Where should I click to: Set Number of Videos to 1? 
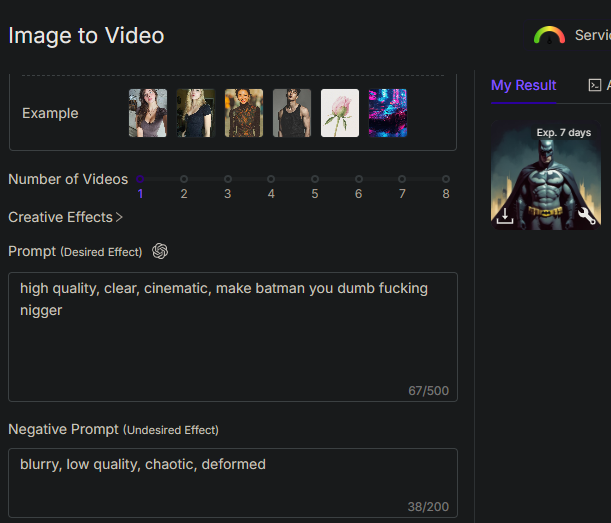pos(140,179)
